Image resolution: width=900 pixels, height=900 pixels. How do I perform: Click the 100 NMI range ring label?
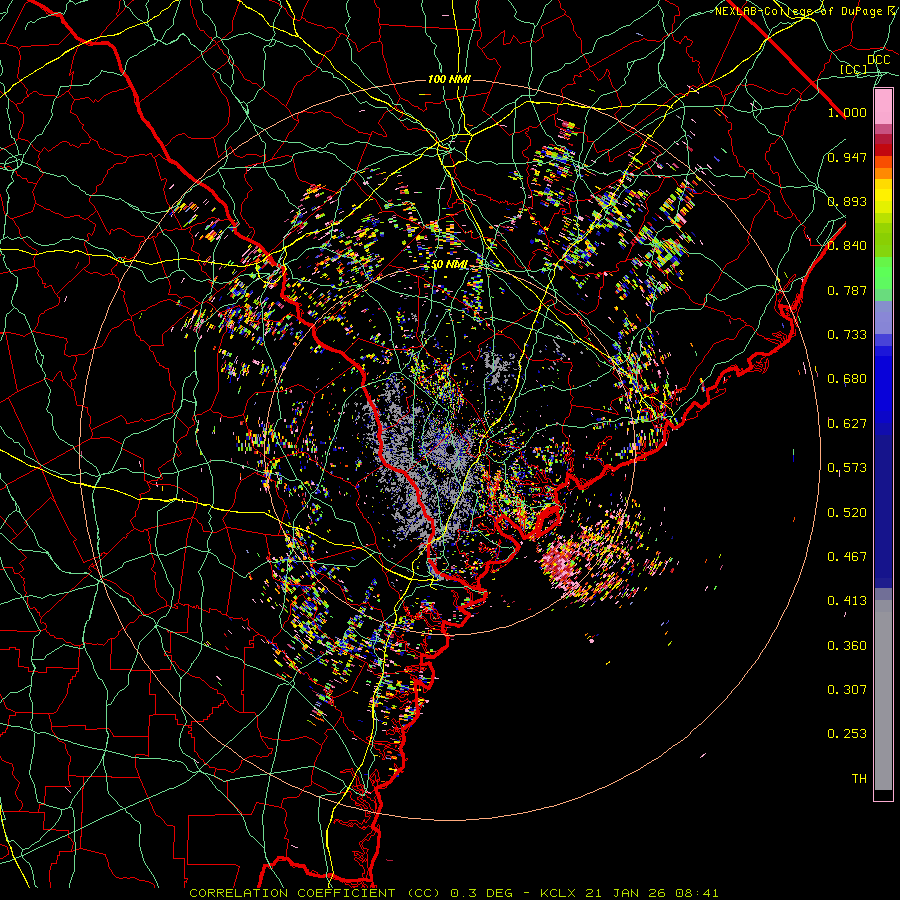click(x=449, y=79)
